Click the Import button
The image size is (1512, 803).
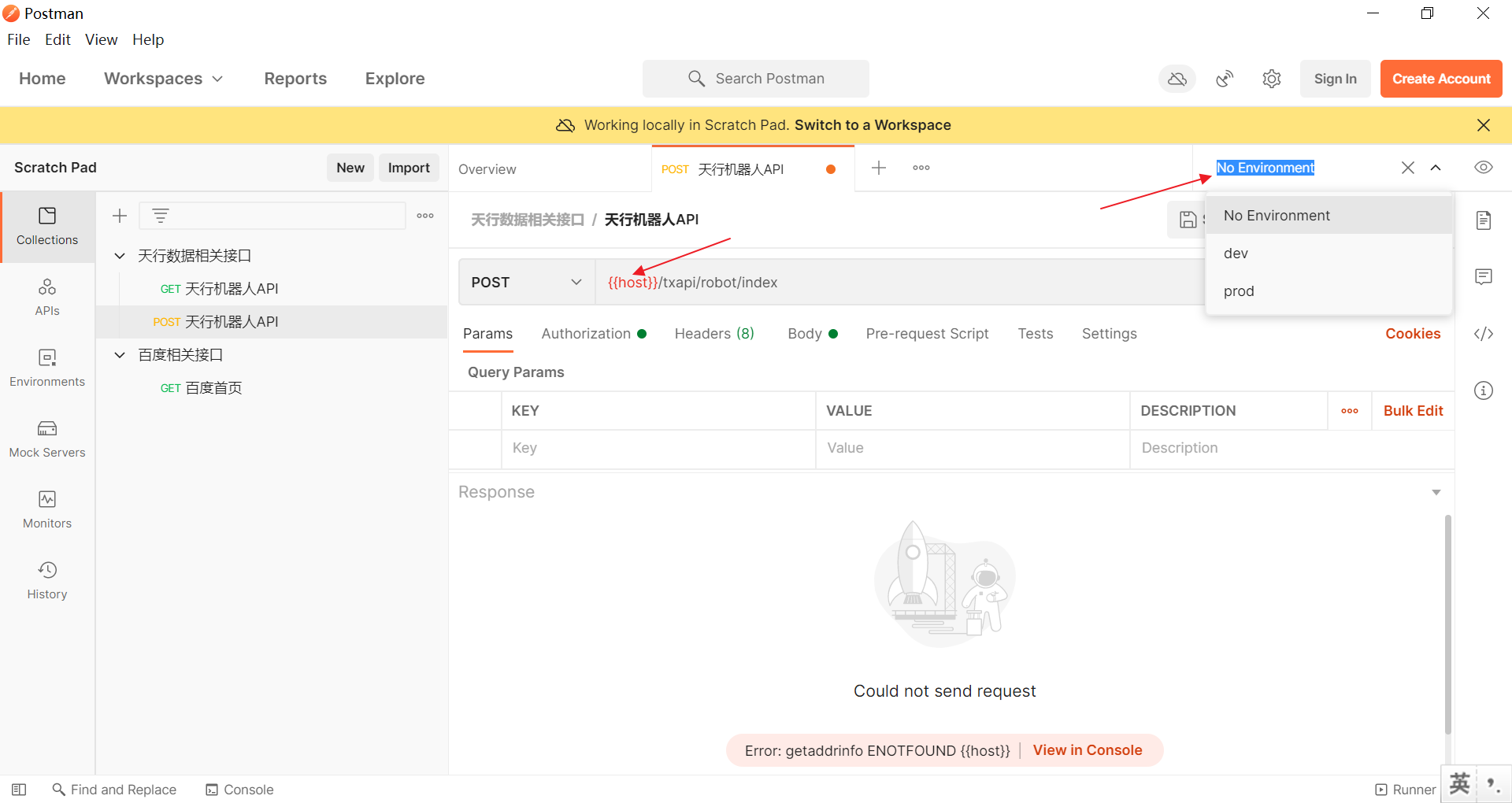(408, 168)
